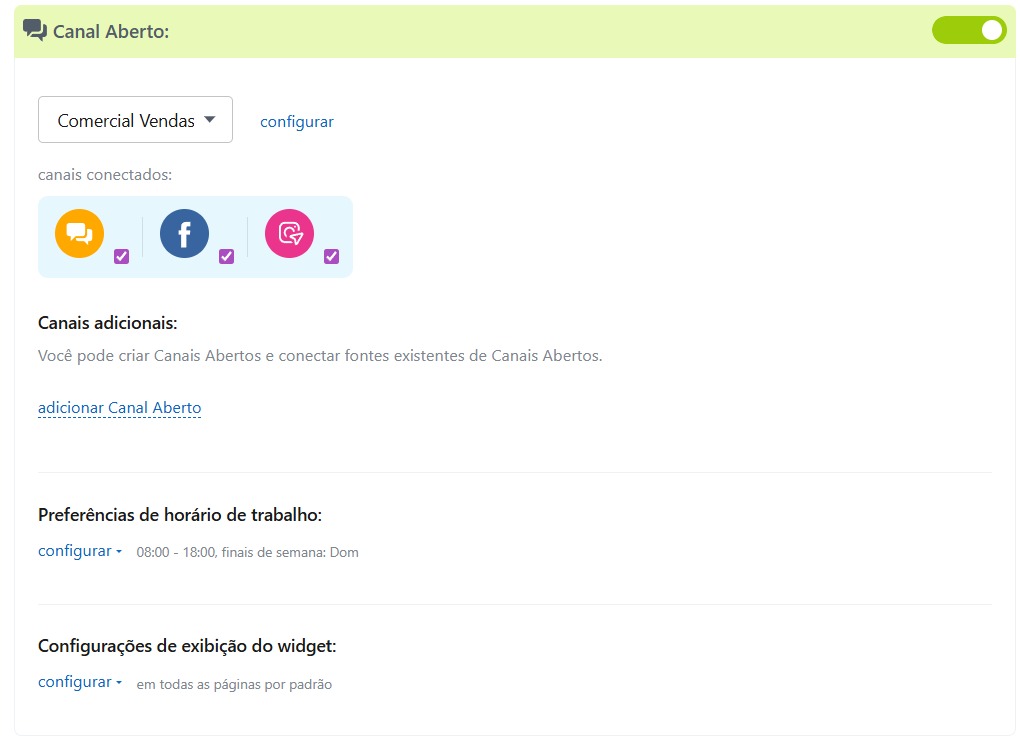Expand configurar under widget display settings
1020x736 pixels.
[x=79, y=682]
